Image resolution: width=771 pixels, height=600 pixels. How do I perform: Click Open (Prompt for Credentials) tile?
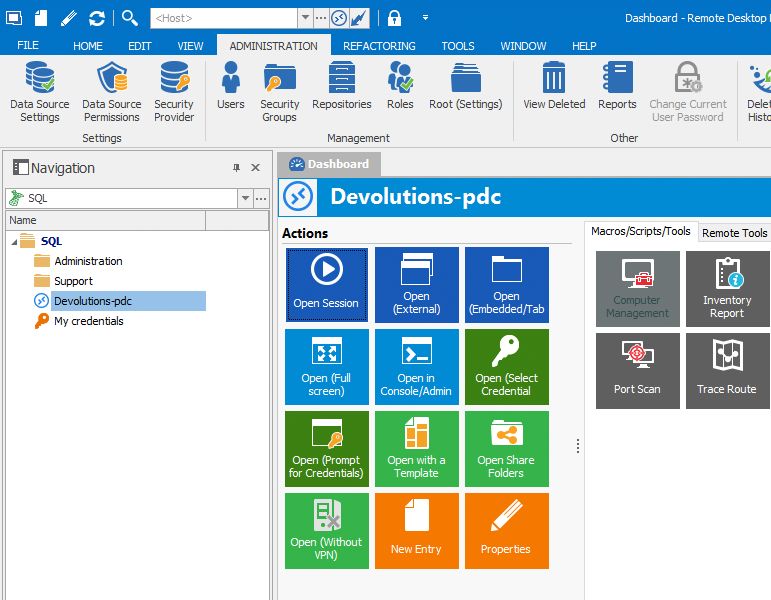tap(326, 449)
